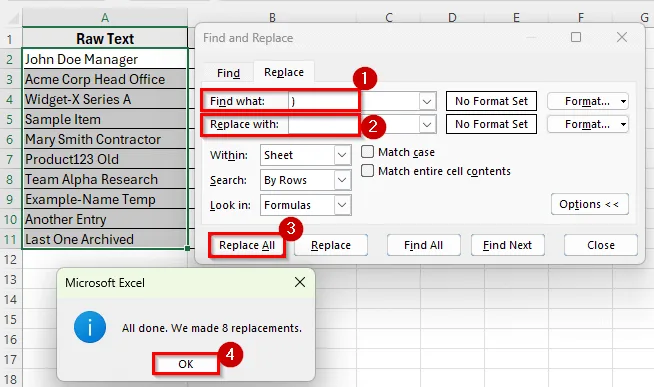Switch to the Find tab
This screenshot has height=387, width=654.
coord(228,73)
